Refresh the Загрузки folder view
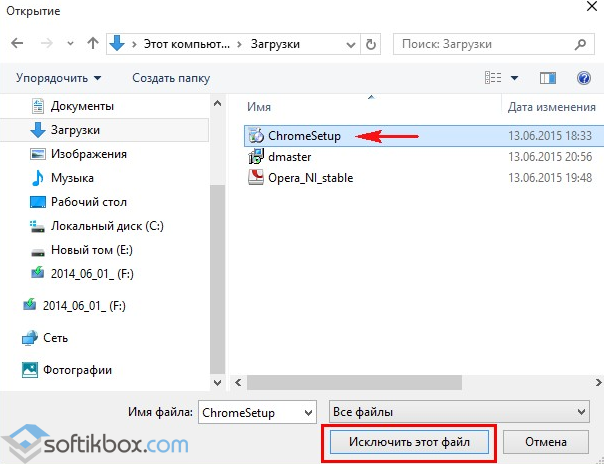Screen dimensions: 604x464 372,45
